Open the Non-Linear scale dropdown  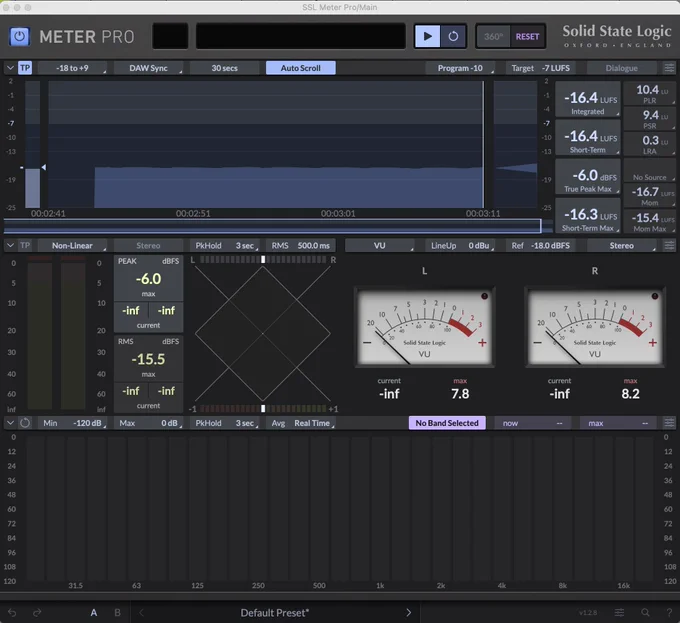[72, 245]
